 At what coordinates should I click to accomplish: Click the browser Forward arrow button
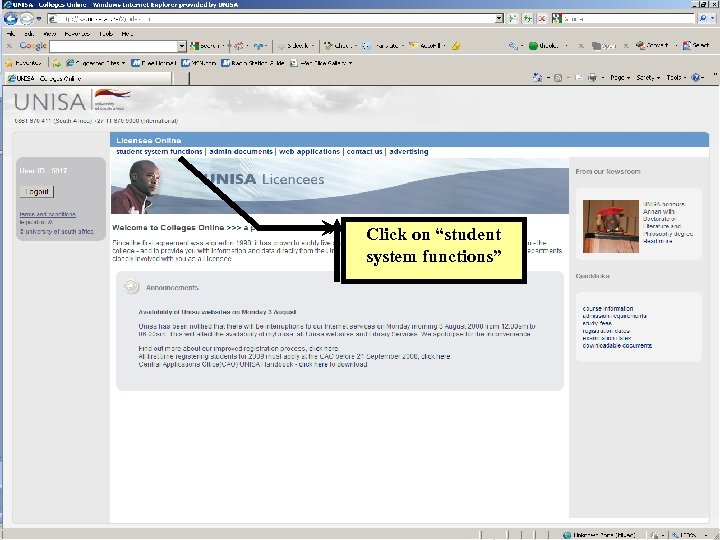[27, 19]
